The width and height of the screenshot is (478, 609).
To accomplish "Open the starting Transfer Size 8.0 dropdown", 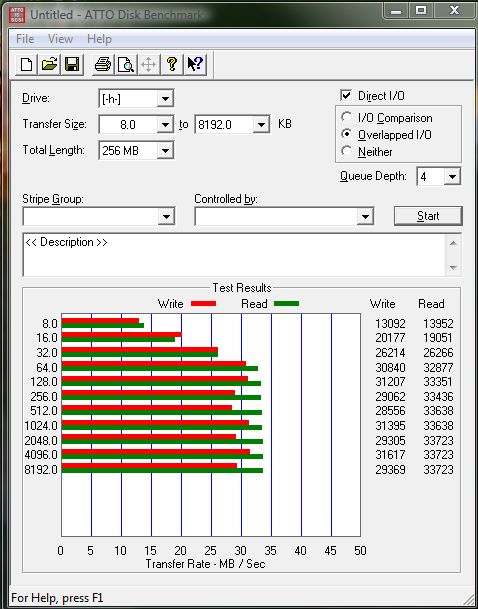I will point(165,125).
